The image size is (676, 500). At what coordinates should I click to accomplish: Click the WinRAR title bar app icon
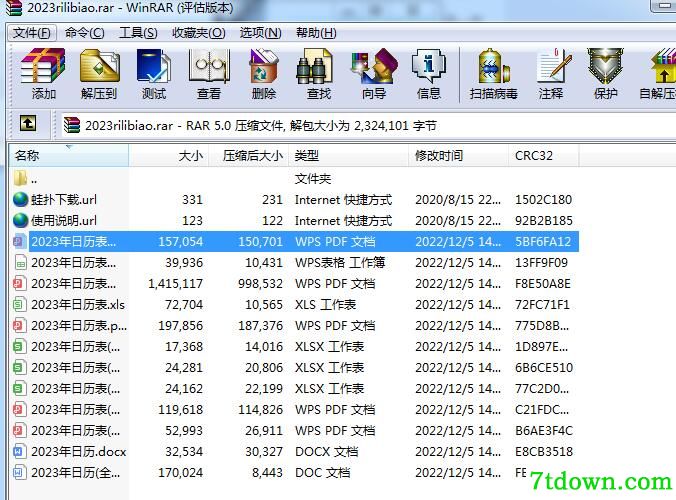pyautogui.click(x=12, y=8)
